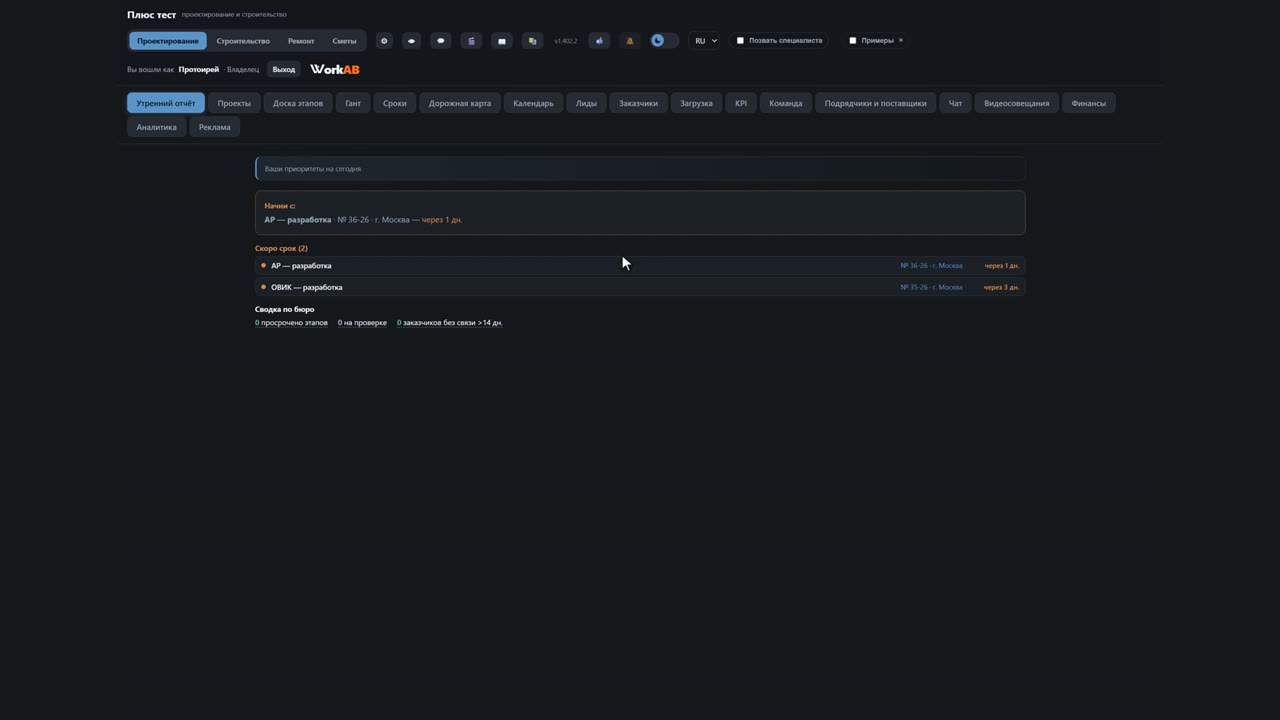Click '0 на проверке' summary item
This screenshot has height=720, width=1280.
click(x=362, y=323)
